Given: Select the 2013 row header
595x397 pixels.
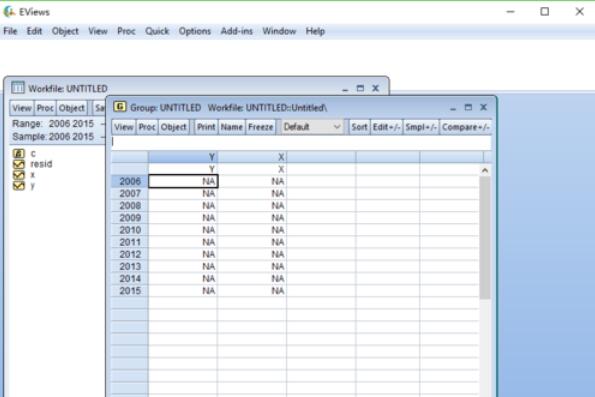Looking at the screenshot, I should click(x=130, y=266).
